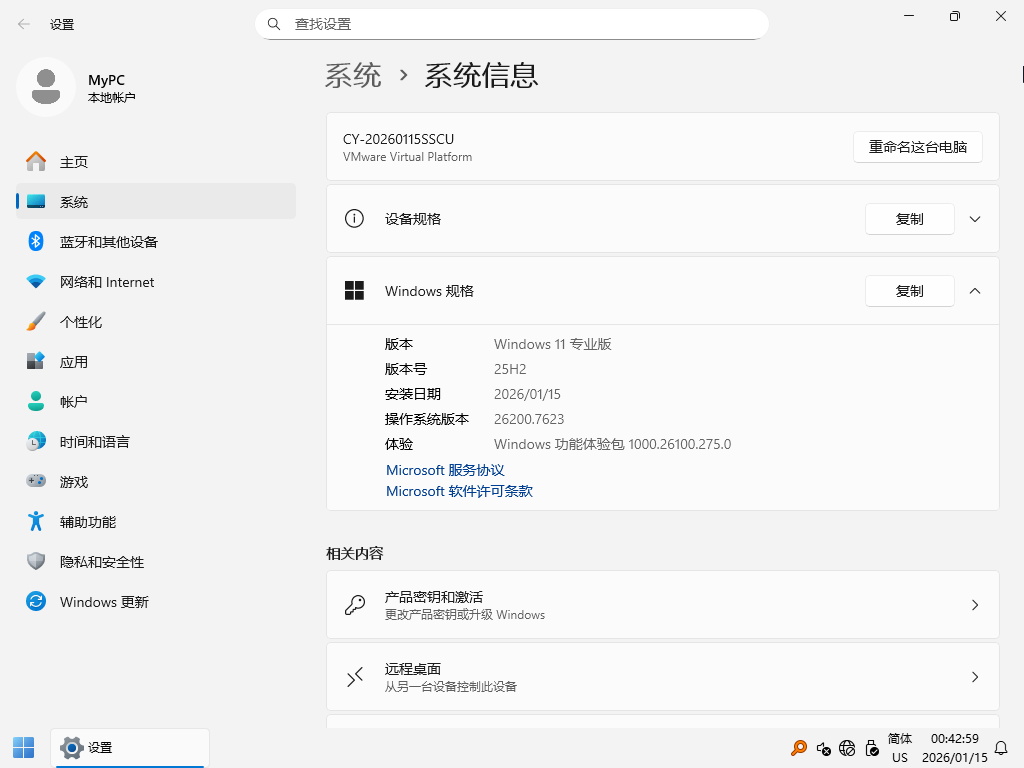Copy Windows 规格 with the 复制 button

pyautogui.click(x=909, y=291)
